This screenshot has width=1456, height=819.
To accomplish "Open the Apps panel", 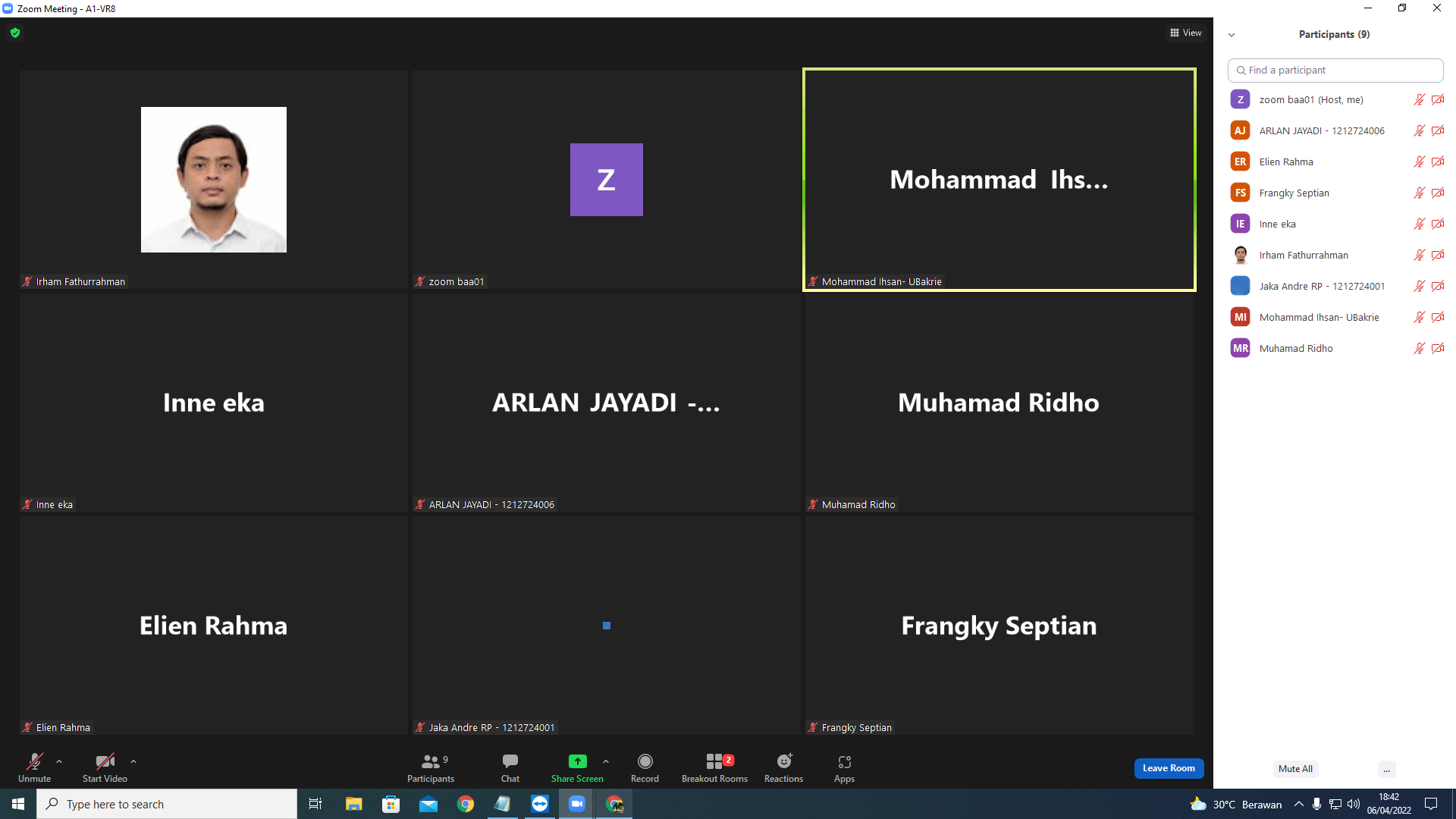I will click(845, 767).
